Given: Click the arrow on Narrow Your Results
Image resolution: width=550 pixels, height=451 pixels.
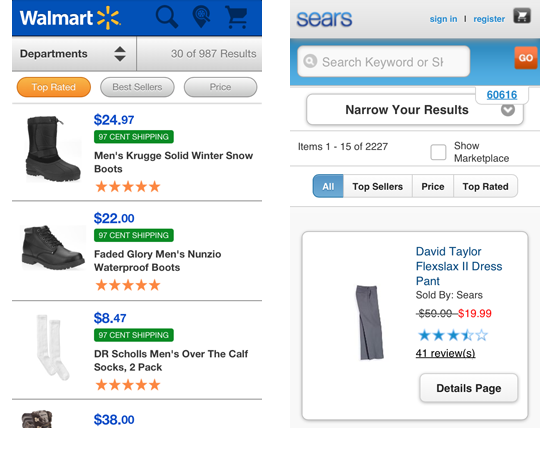Looking at the screenshot, I should point(508,110).
